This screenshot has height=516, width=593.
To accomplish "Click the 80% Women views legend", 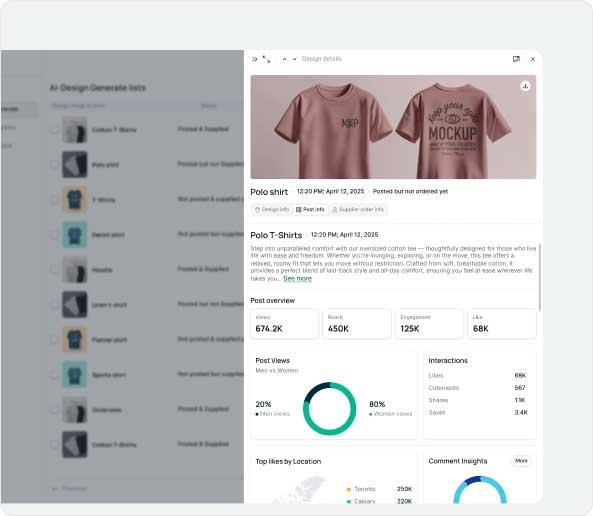I will (391, 409).
